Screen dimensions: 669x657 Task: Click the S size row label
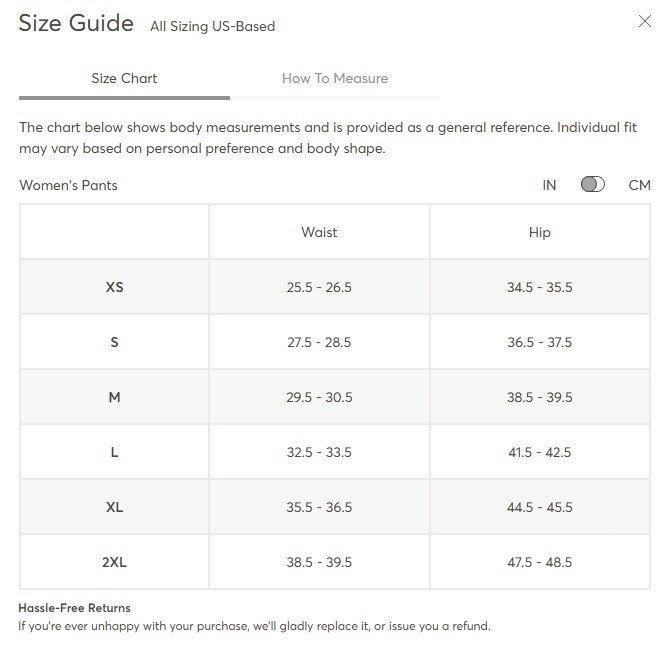click(x=114, y=342)
